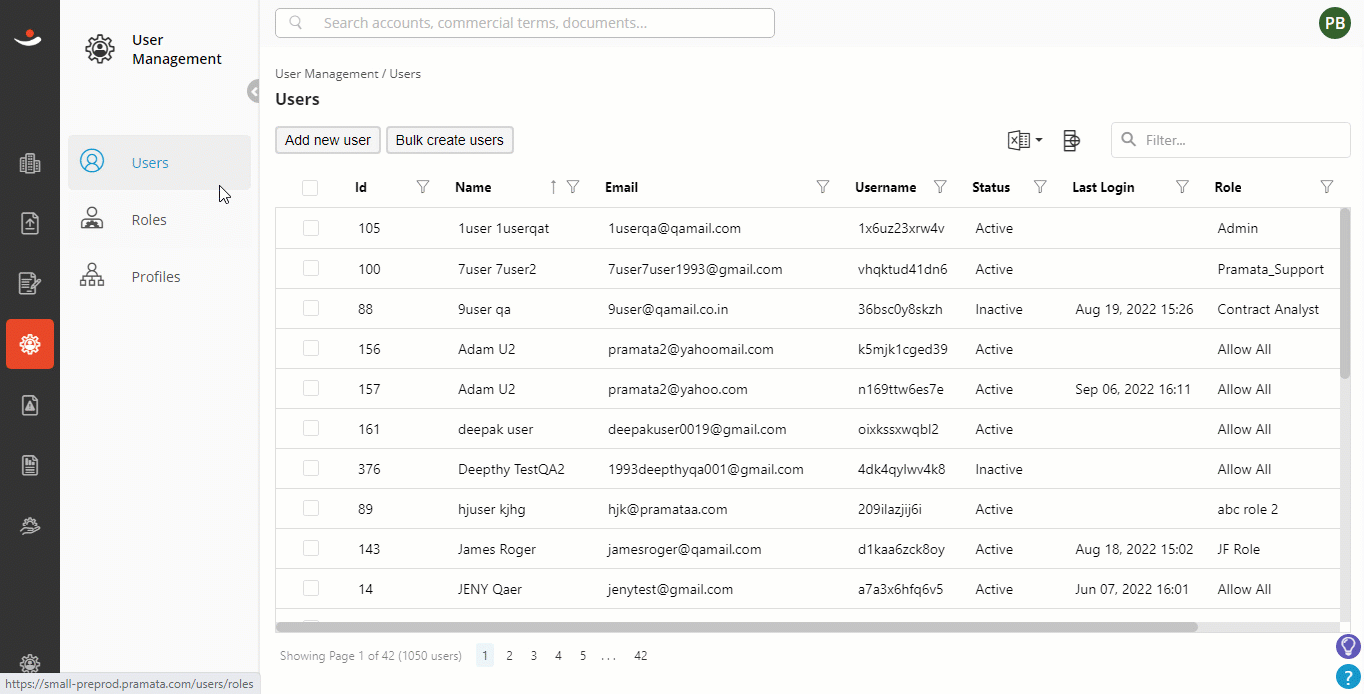Select Users in the side menu

159,162
